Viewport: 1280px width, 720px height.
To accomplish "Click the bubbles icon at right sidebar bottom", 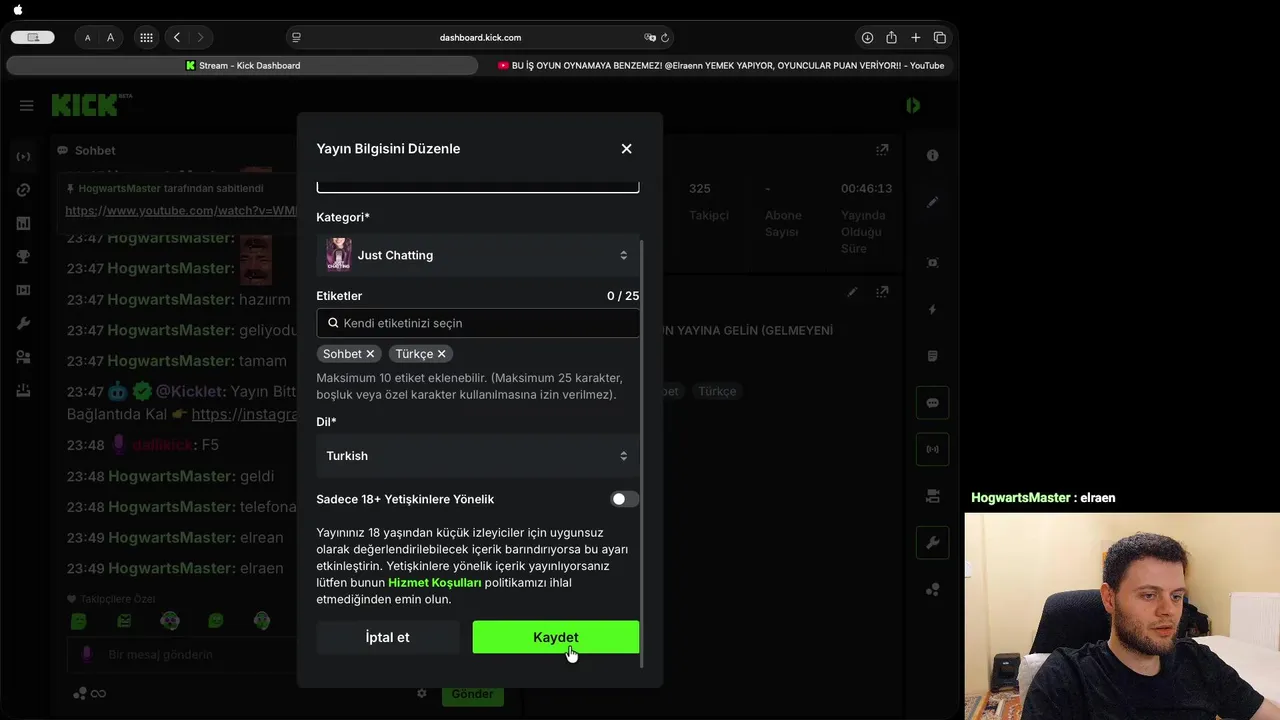I will 932,590.
